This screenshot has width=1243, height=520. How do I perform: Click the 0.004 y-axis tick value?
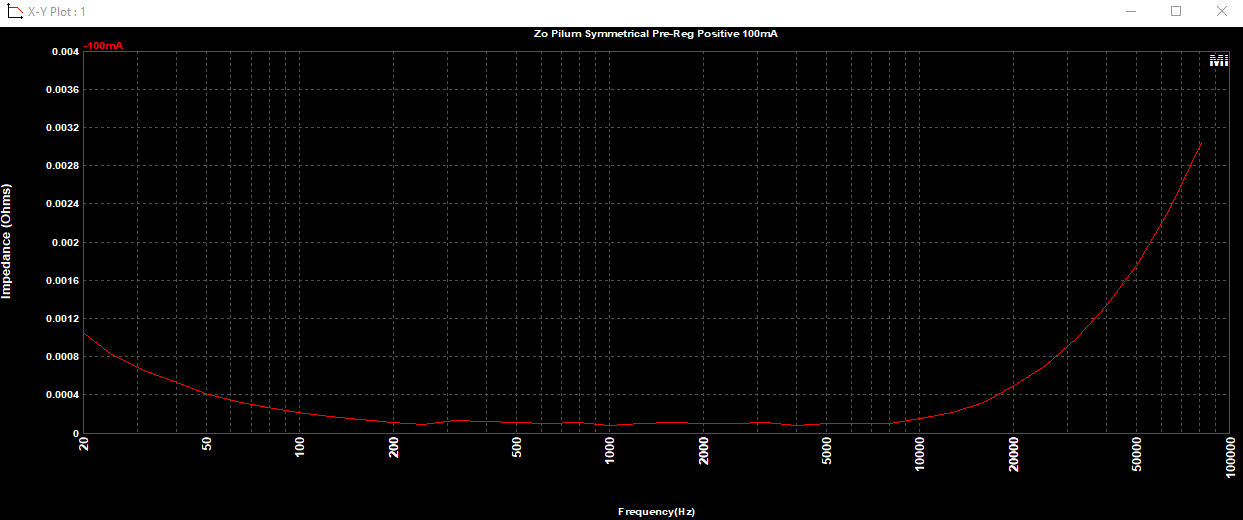click(64, 52)
